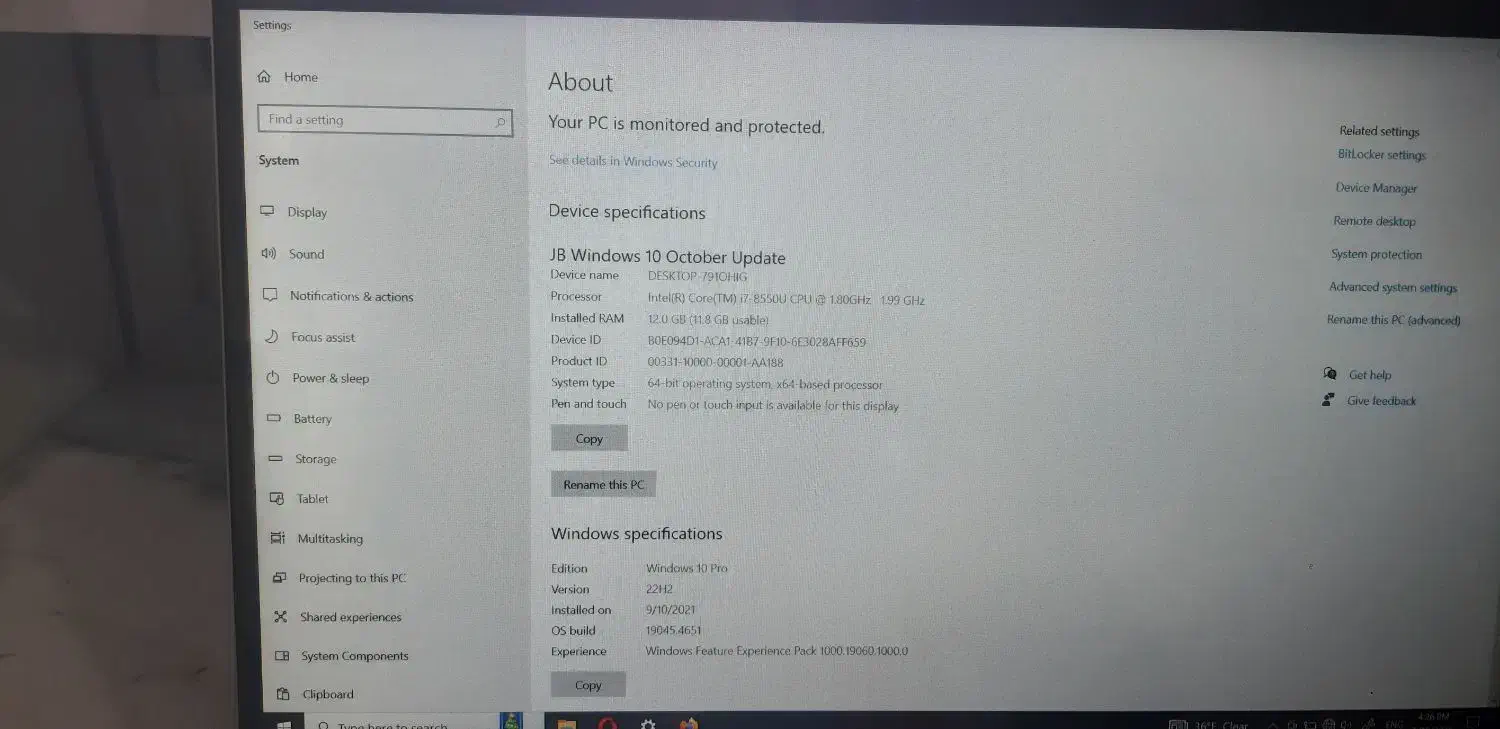
Task: Copy the device specifications
Action: click(x=589, y=438)
